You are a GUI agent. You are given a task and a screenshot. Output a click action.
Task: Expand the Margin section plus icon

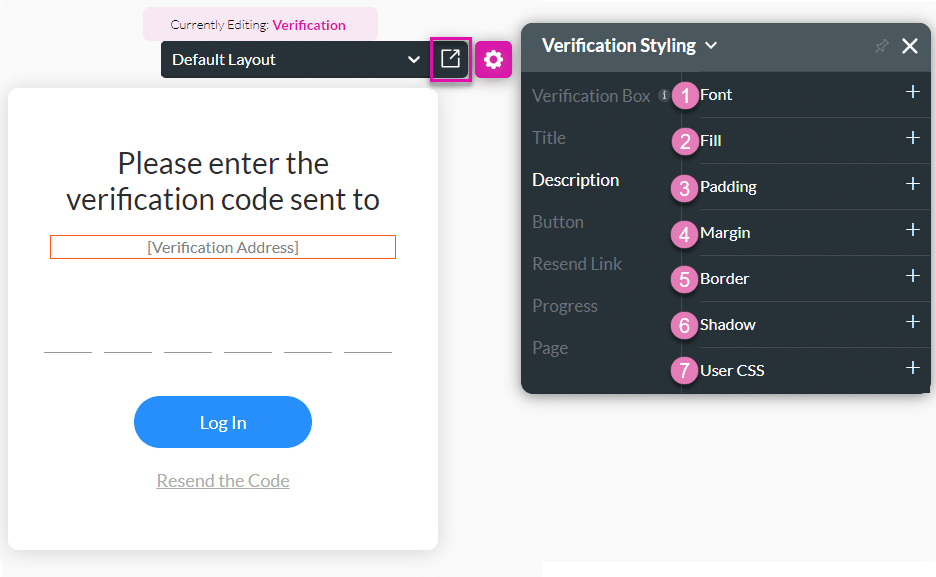click(912, 230)
